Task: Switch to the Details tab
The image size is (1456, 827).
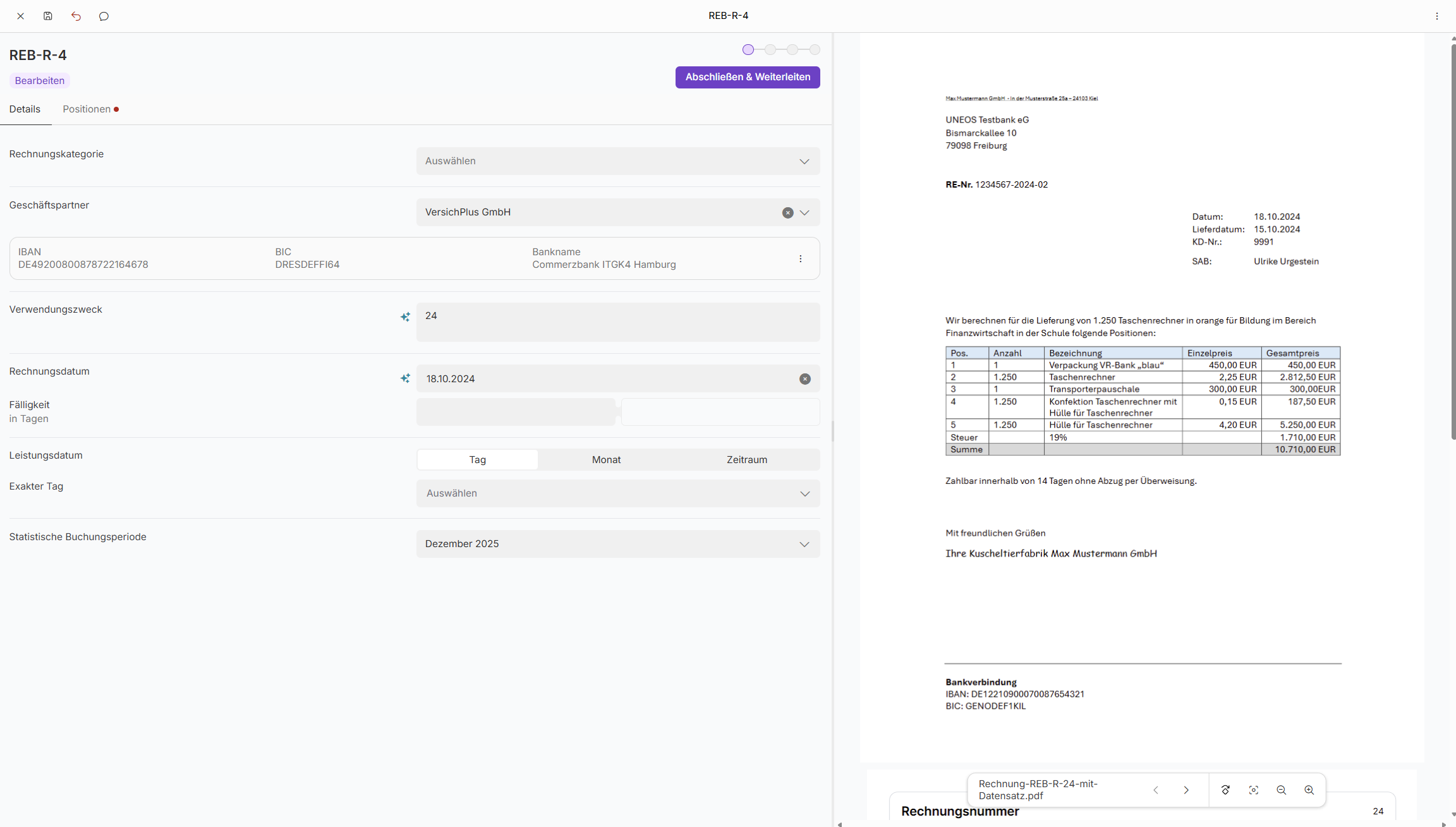Action: click(x=25, y=109)
